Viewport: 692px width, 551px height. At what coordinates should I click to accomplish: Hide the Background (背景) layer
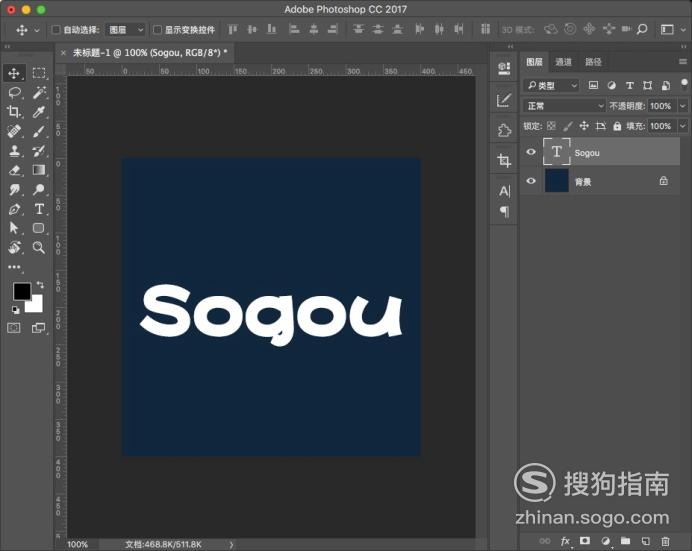[531, 181]
